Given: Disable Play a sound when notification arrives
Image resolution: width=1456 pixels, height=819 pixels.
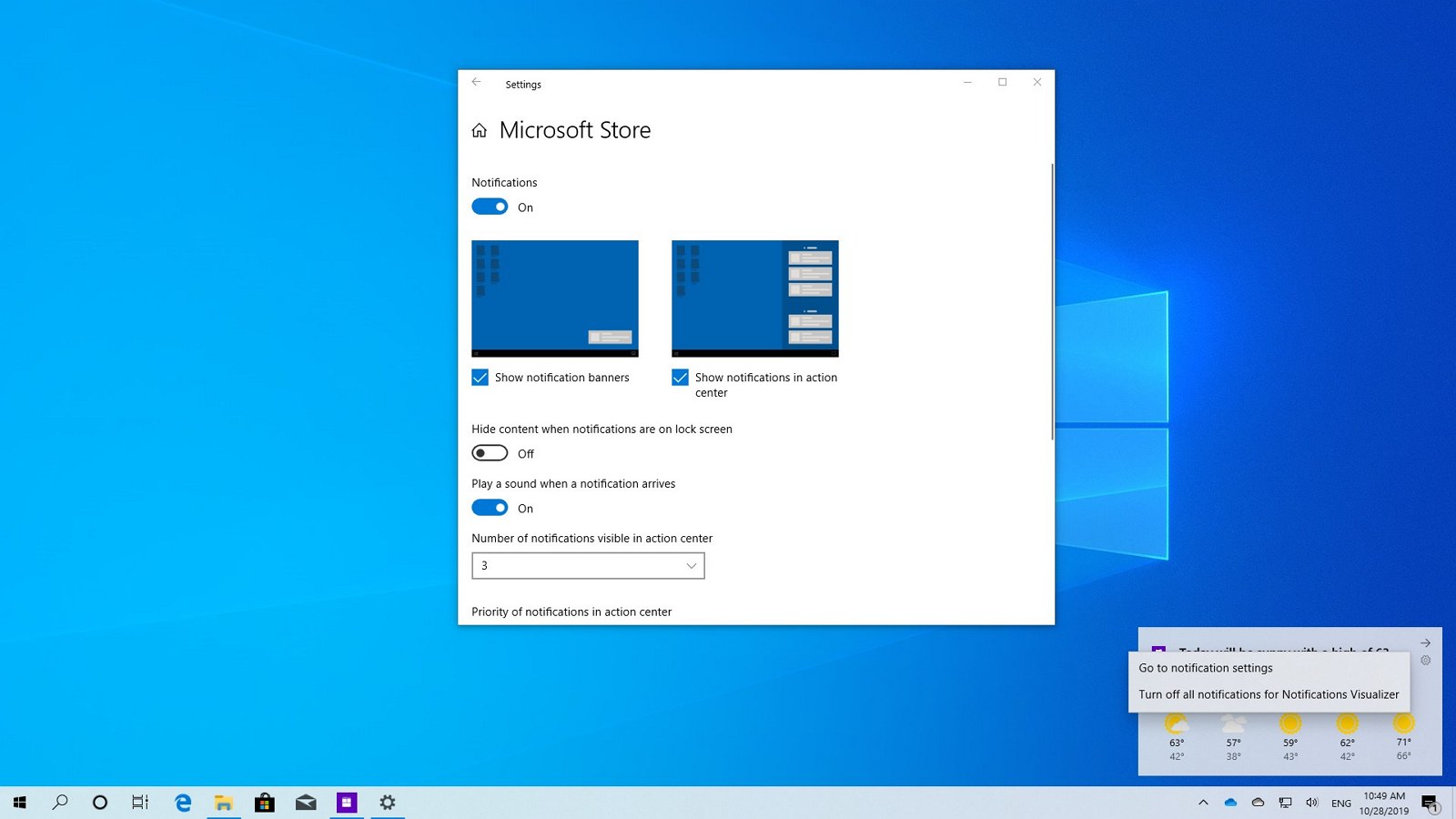Looking at the screenshot, I should tap(490, 508).
